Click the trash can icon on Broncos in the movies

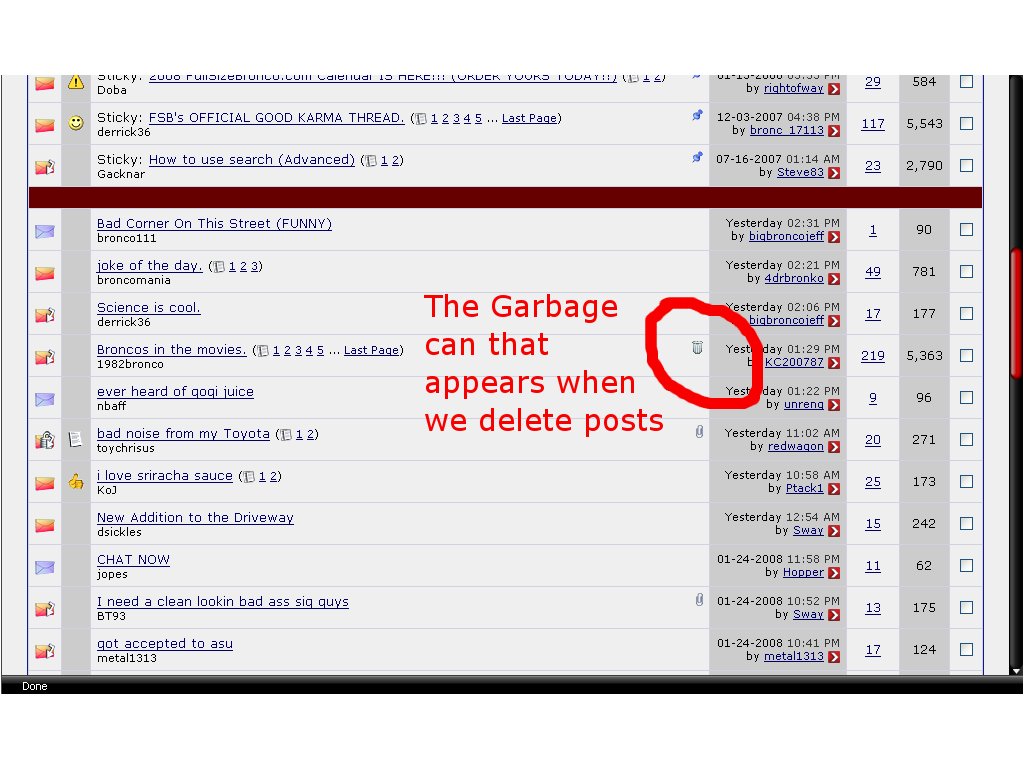point(697,348)
